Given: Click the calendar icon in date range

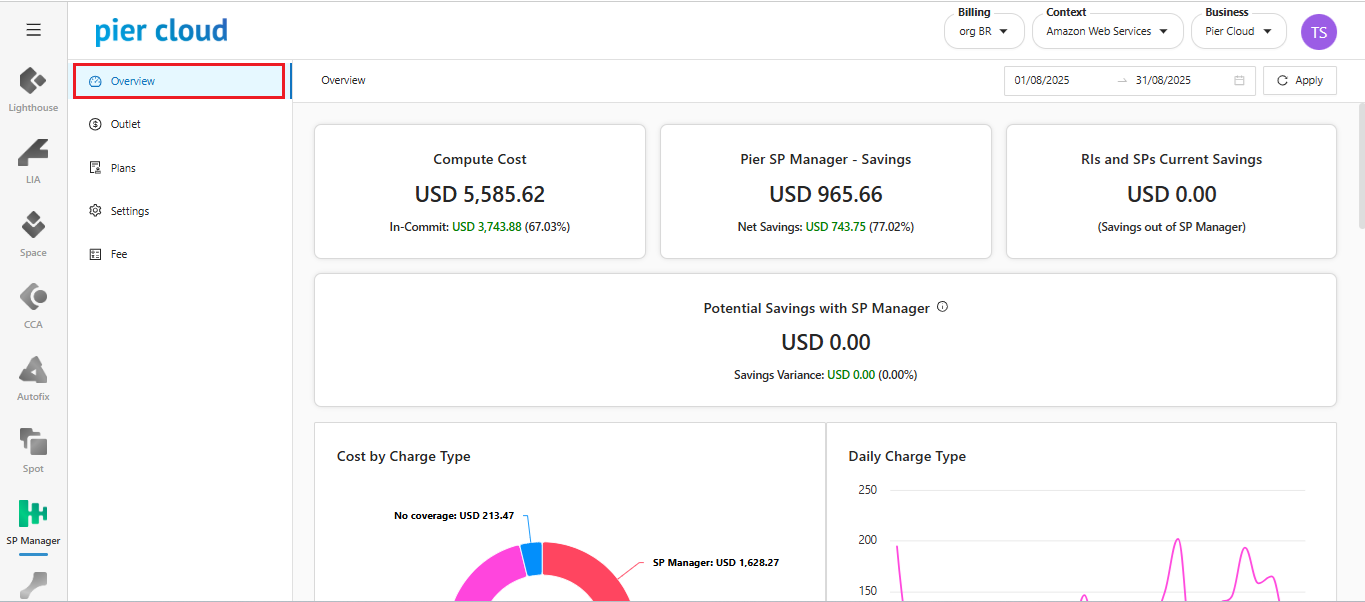Looking at the screenshot, I should click(1239, 81).
